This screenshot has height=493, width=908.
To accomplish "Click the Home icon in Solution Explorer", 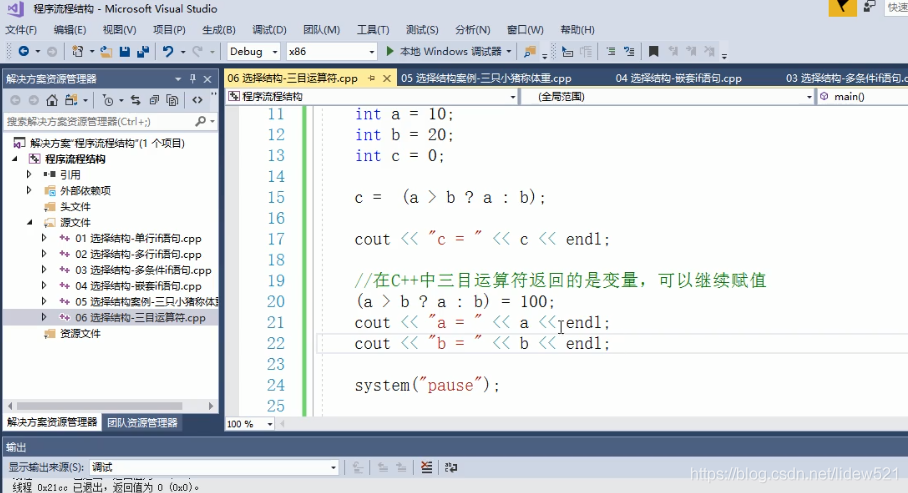I will click(52, 100).
